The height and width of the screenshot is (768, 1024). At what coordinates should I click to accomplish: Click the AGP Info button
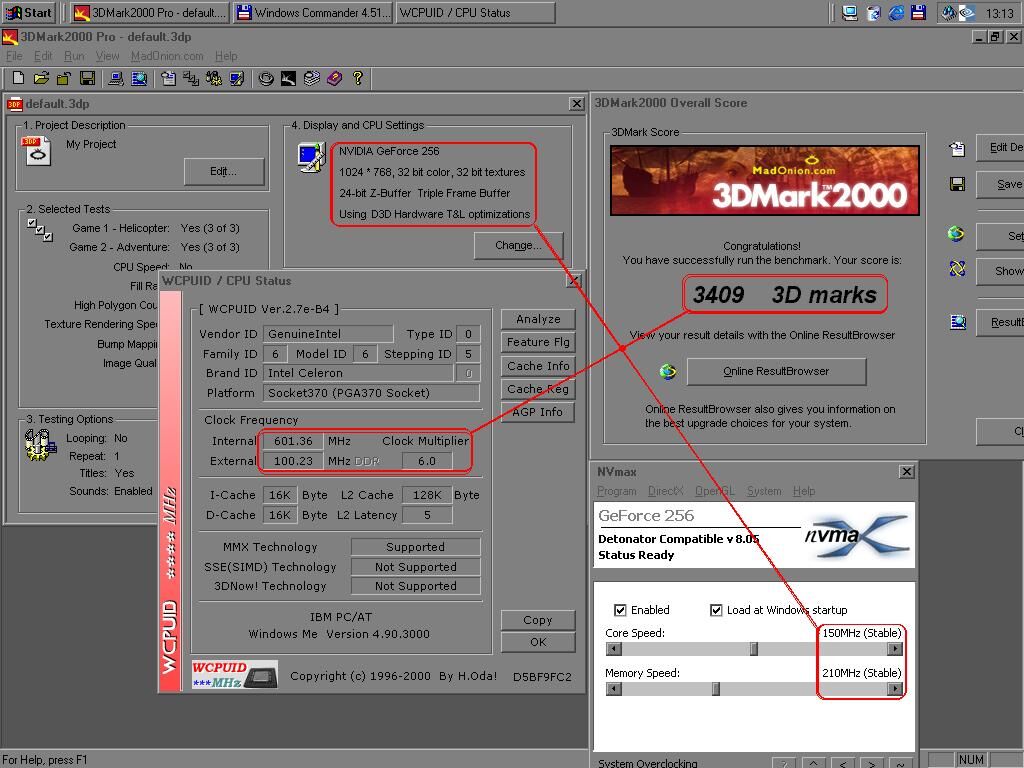click(538, 412)
